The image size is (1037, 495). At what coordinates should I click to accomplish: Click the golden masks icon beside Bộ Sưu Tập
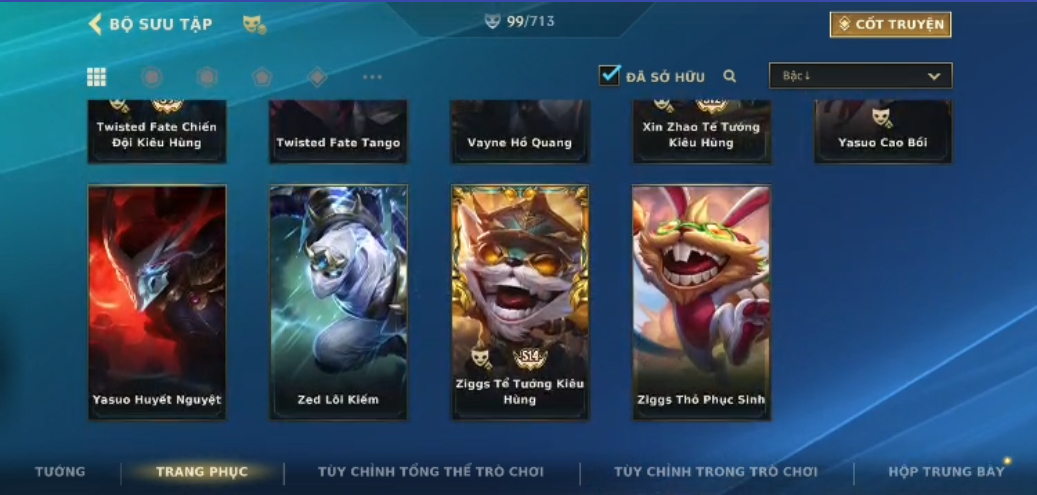coord(254,25)
